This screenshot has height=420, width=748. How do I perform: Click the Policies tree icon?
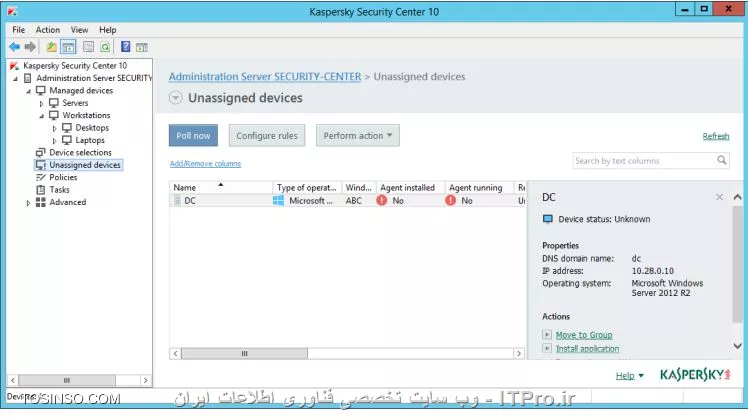click(41, 177)
